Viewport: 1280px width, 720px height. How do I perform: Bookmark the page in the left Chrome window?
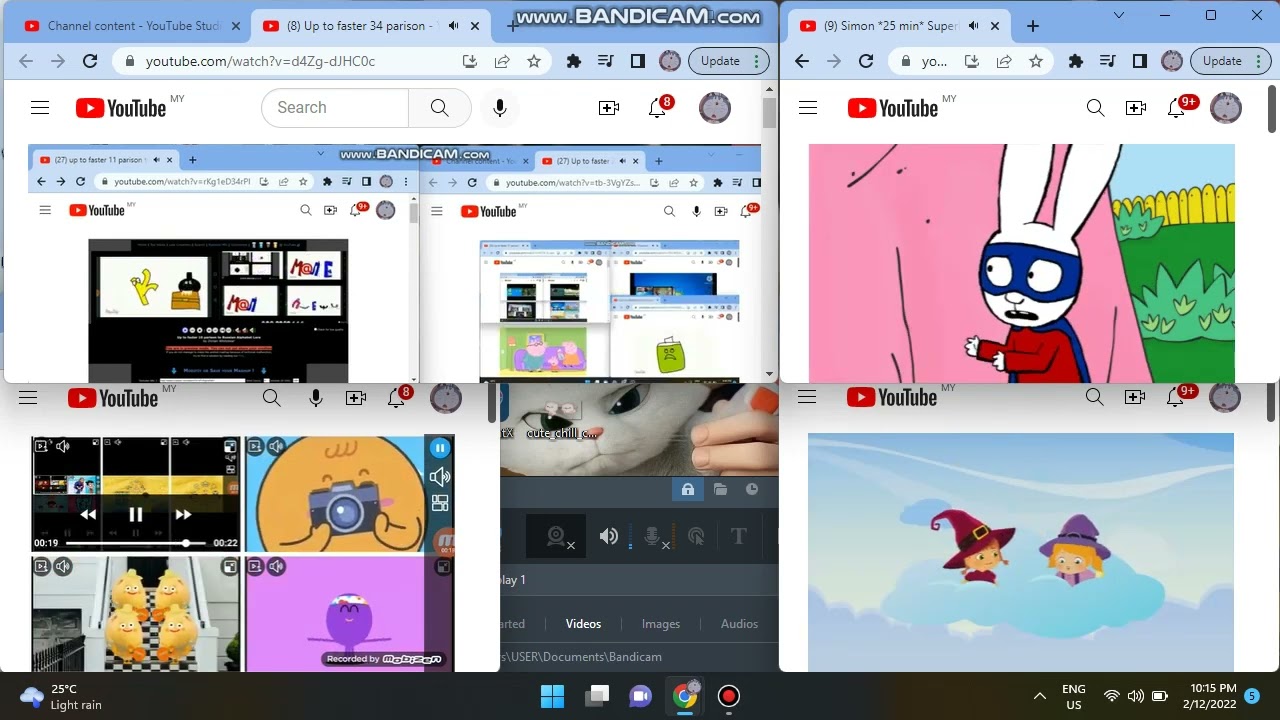pyautogui.click(x=534, y=61)
